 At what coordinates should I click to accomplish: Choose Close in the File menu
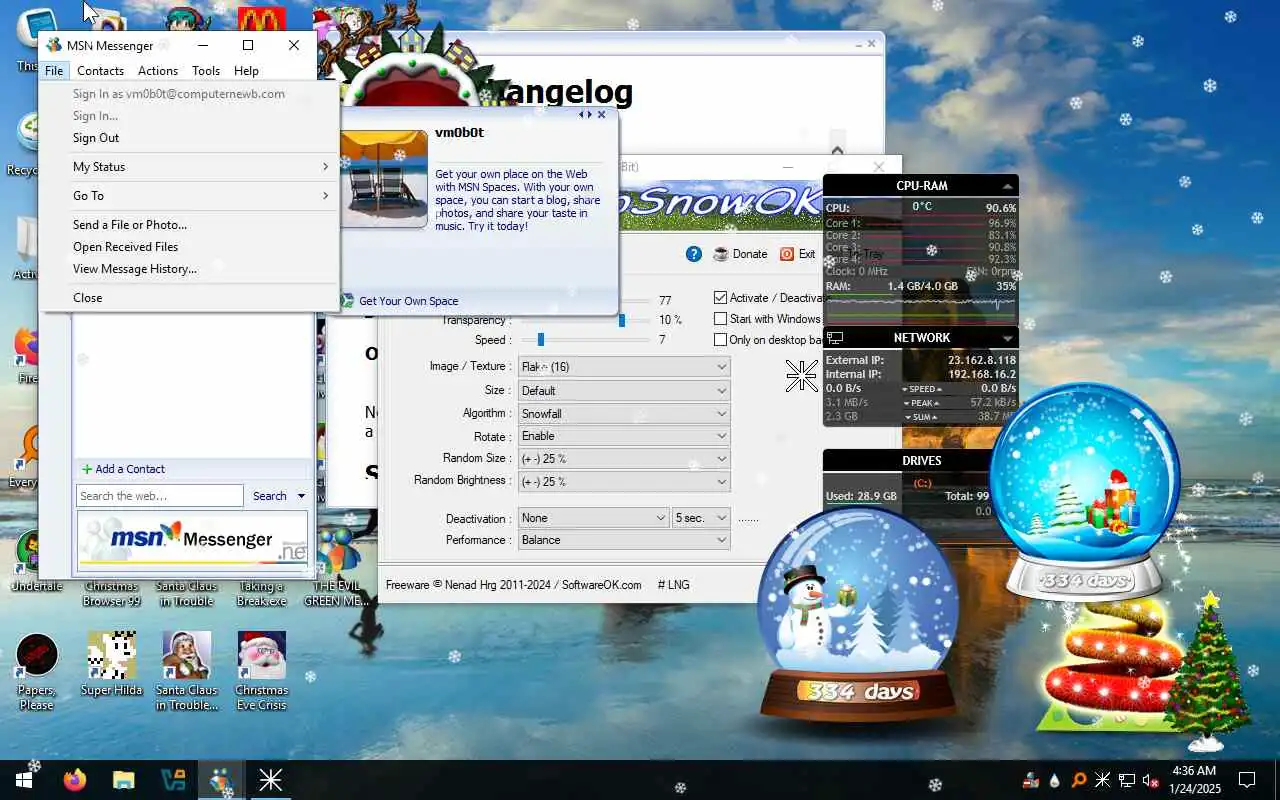[x=190, y=298]
